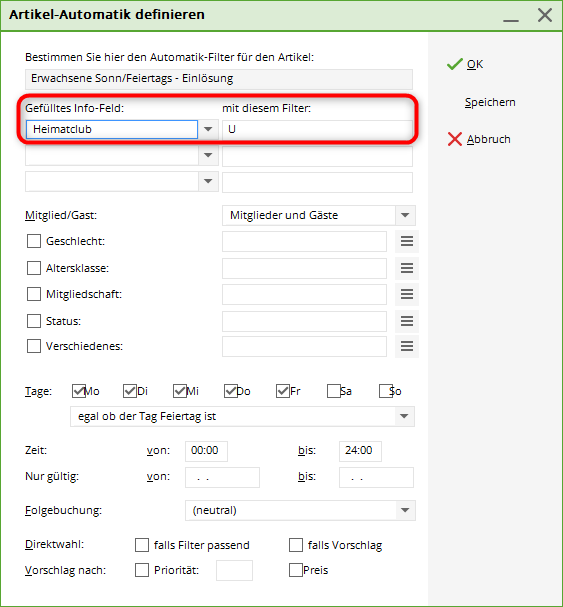Open the Feiertag condition dropdown
Viewport: 563px width, 607px height.
click(x=404, y=417)
